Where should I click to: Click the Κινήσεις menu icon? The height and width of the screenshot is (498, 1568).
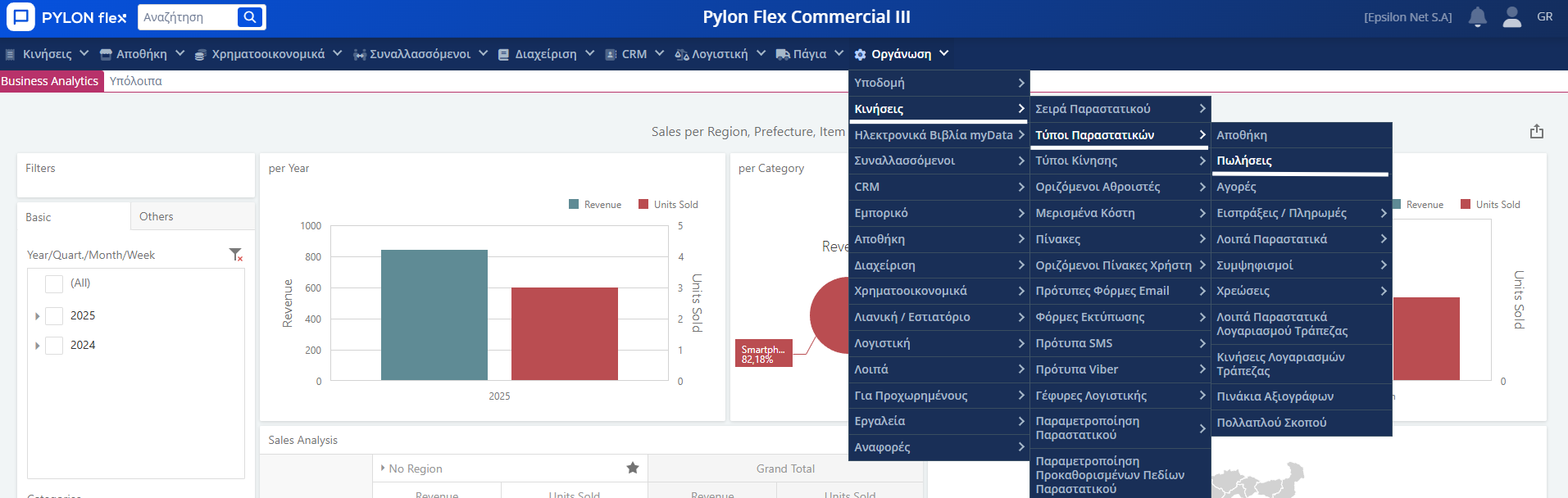click(x=10, y=55)
